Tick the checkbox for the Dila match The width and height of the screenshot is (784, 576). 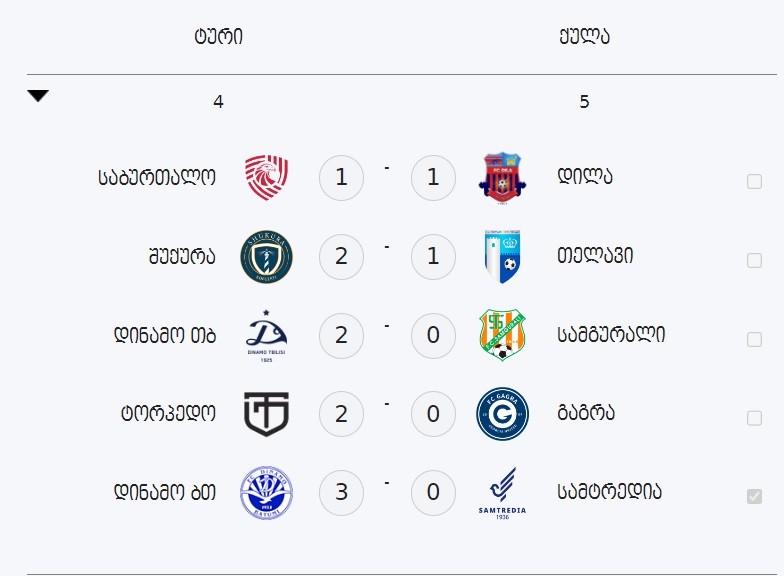pyautogui.click(x=754, y=182)
